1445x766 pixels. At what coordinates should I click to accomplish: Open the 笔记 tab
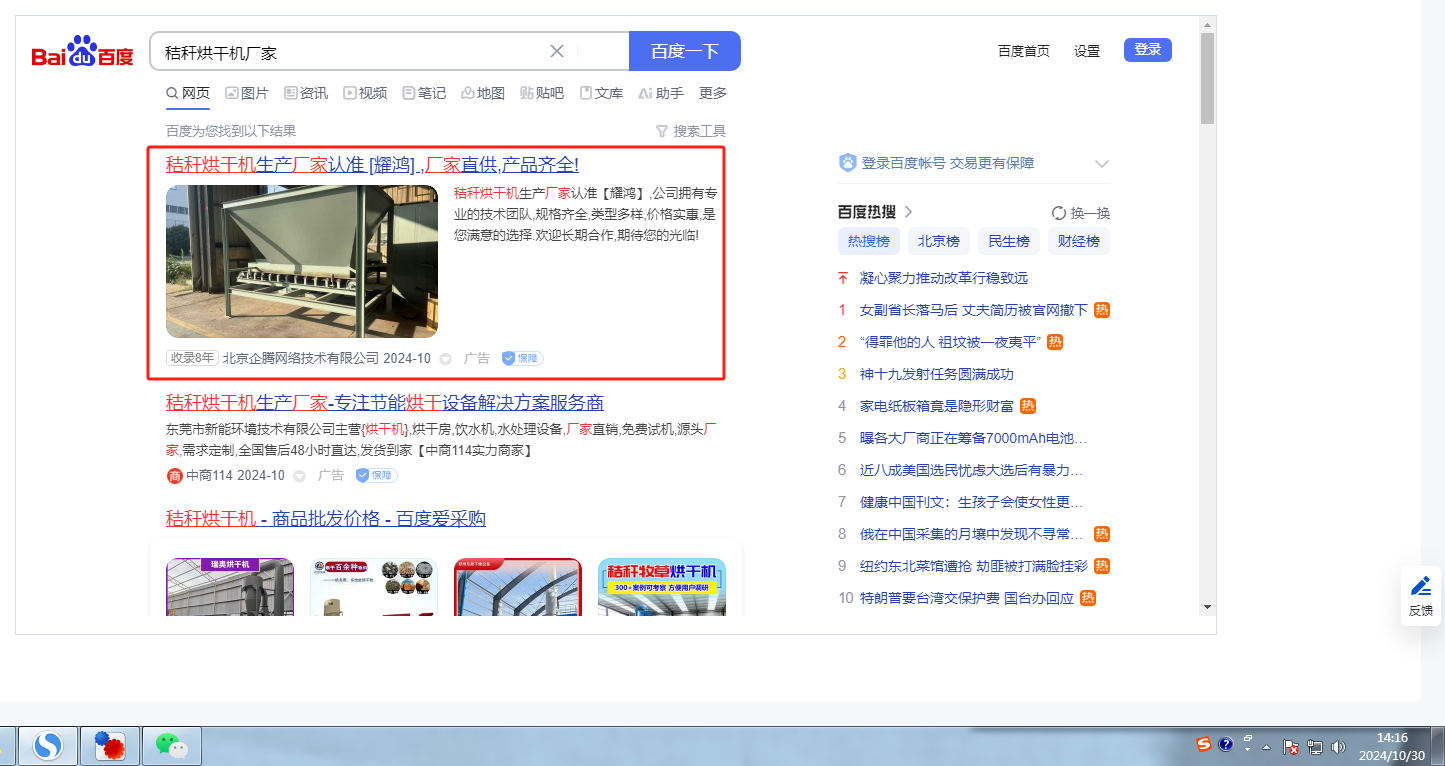(424, 93)
